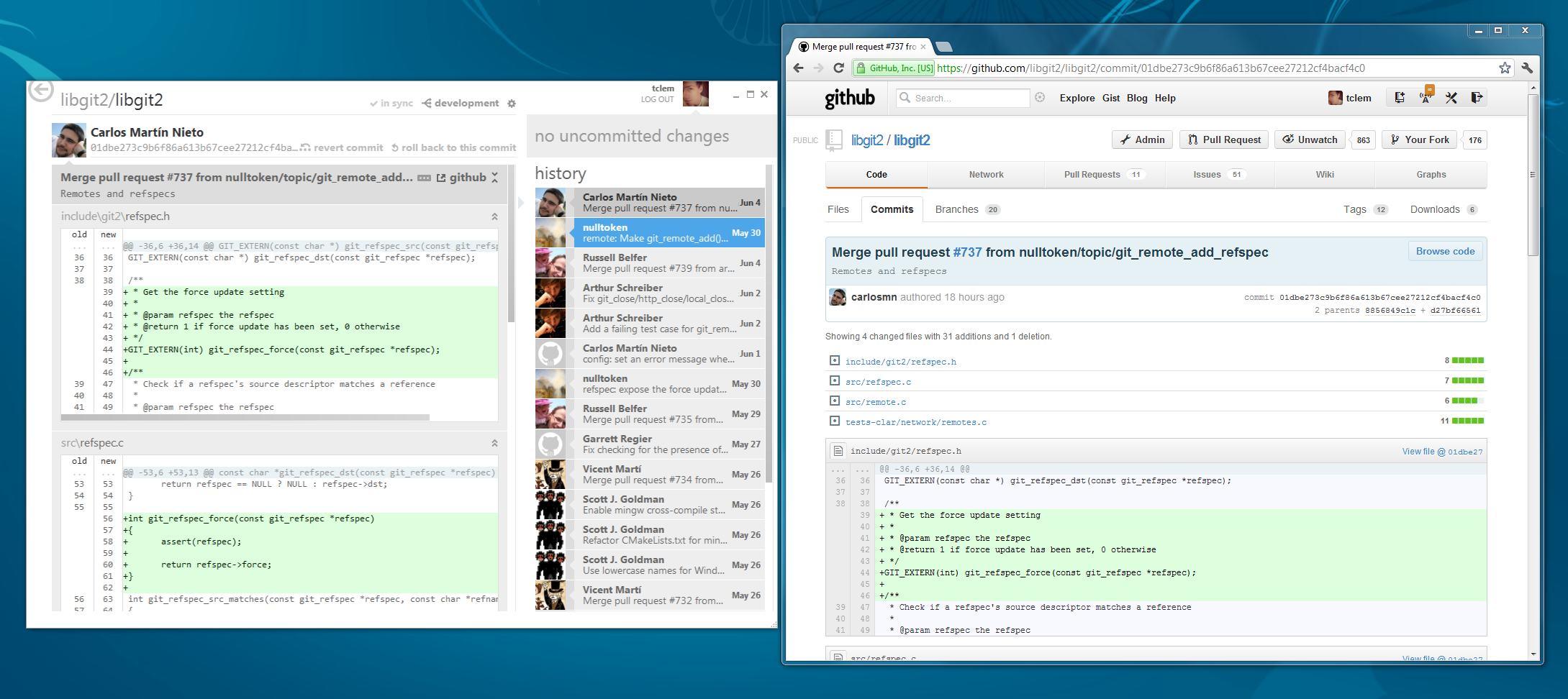Screen dimensions: 1568x699
Task: Click the GitHub sign out icon
Action: click(x=1476, y=98)
